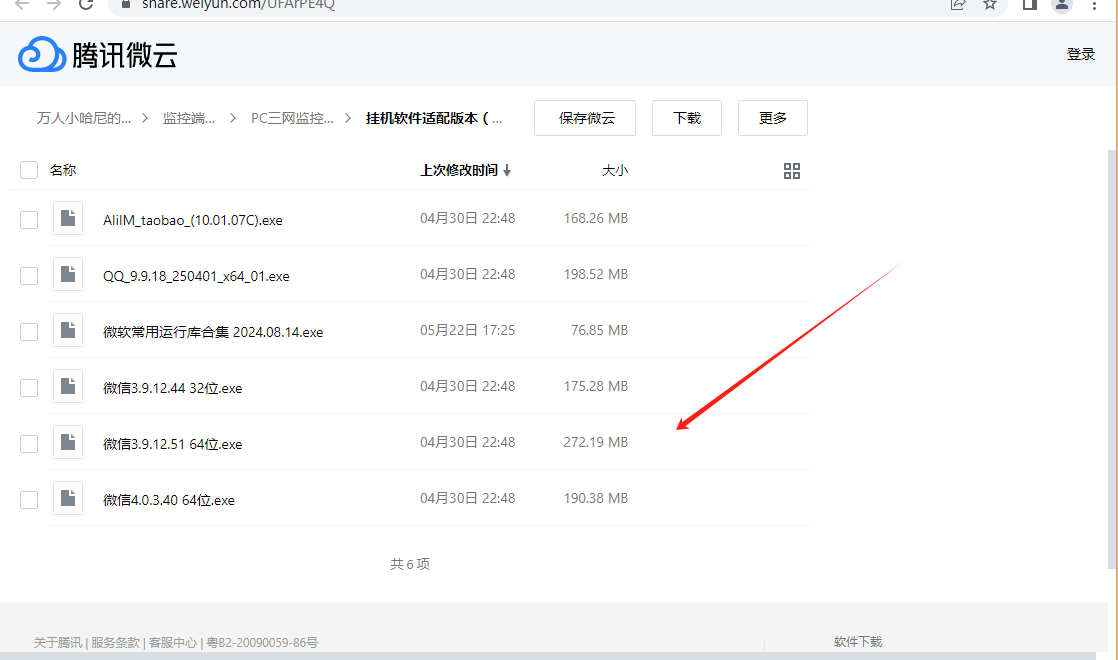Image resolution: width=1118 pixels, height=660 pixels.
Task: Click file name AliIM_taobao_(10.01.07C).exe
Action: coord(193,220)
